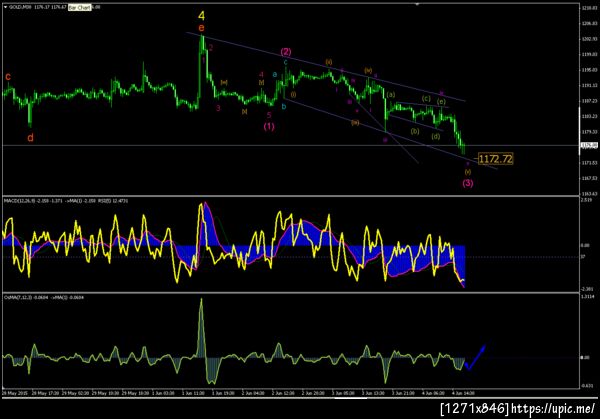Click the 29 May 2015 time axis label
Viewport: 600px width, 419px height.
pos(15,393)
